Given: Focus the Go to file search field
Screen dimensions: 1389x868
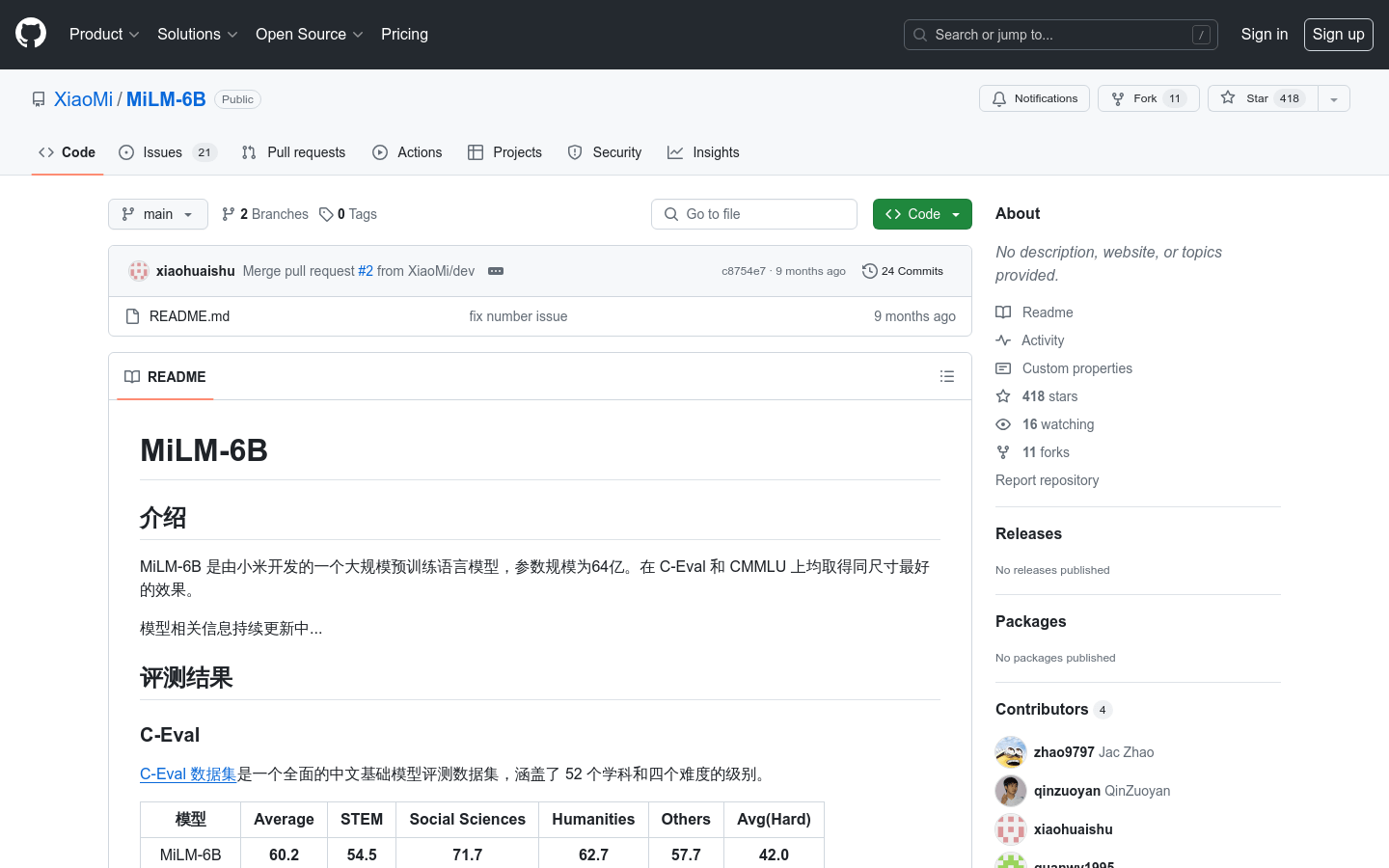Looking at the screenshot, I should click(754, 214).
